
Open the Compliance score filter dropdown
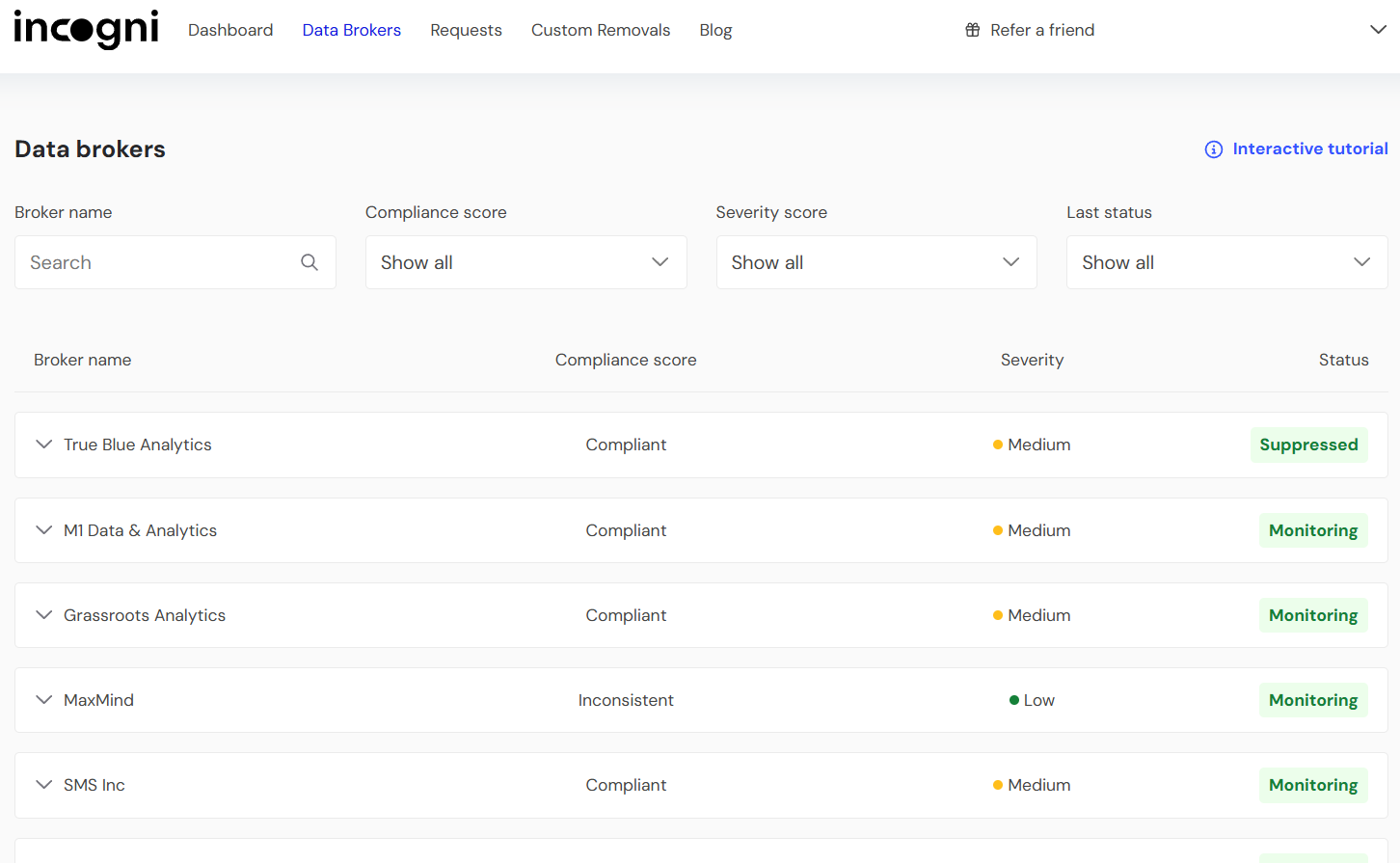(x=525, y=261)
